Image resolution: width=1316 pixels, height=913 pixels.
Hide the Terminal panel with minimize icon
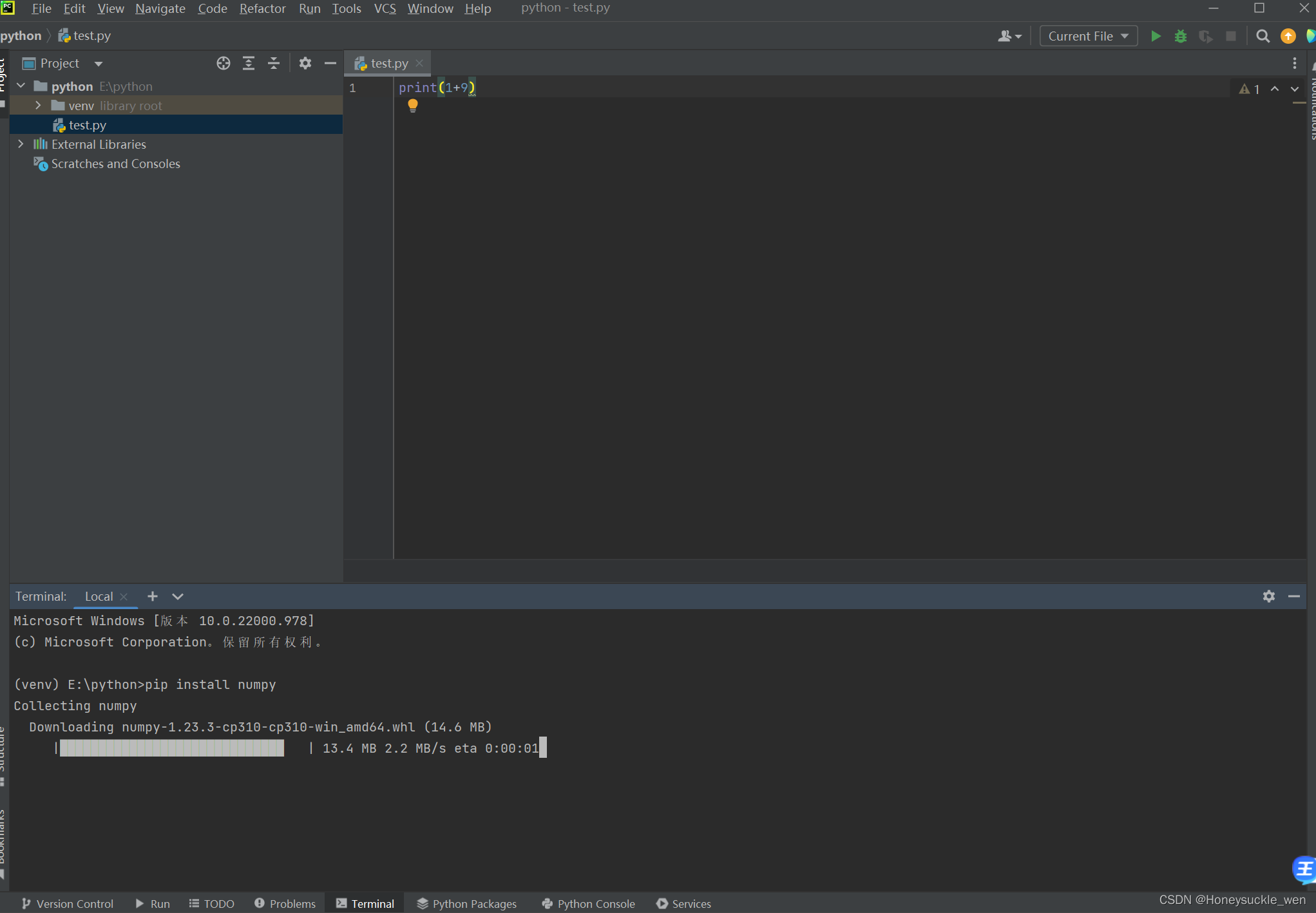pyautogui.click(x=1294, y=596)
